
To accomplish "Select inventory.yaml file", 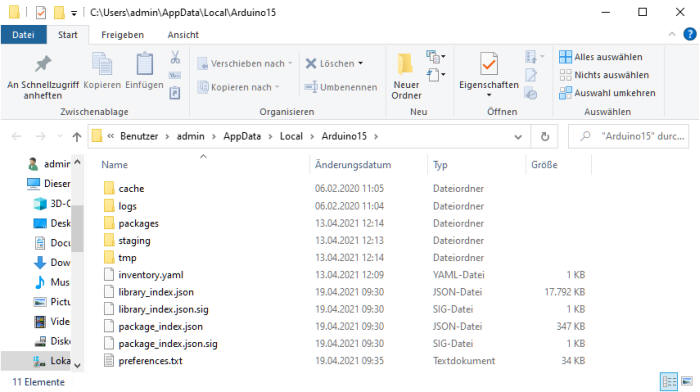I will coord(151,275).
